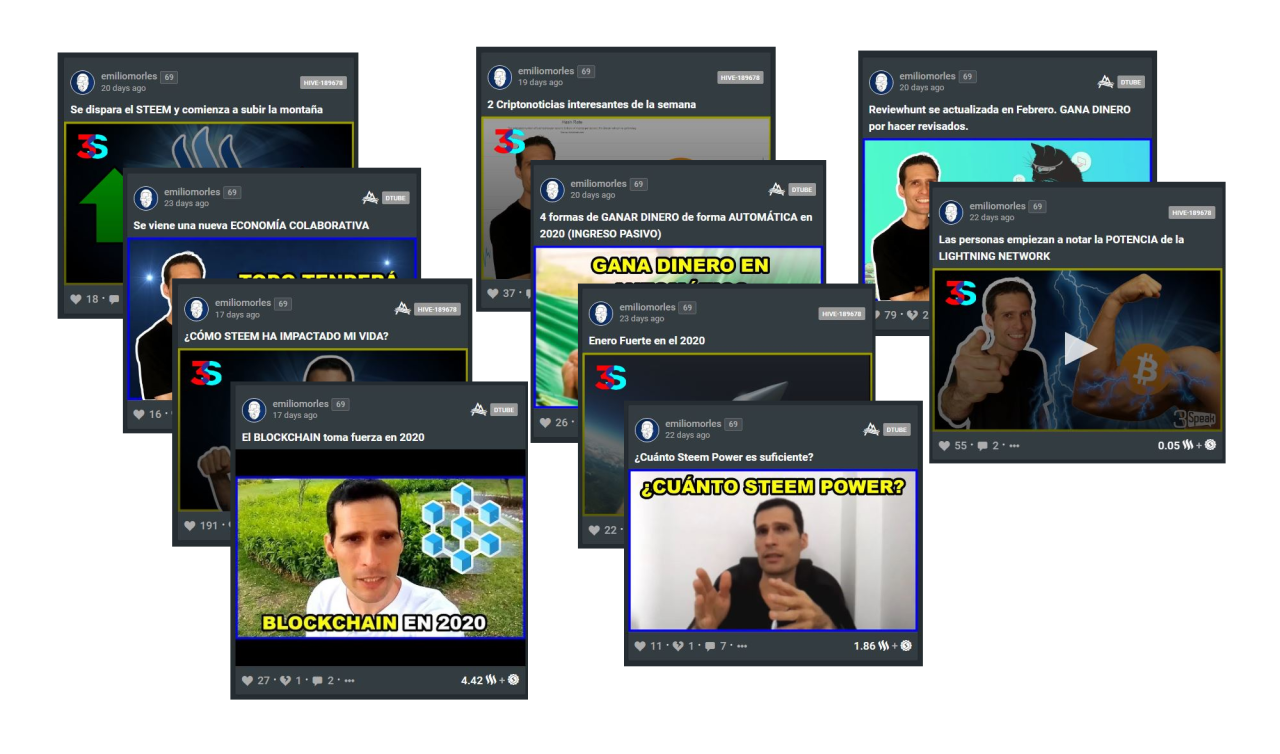This screenshot has height=754, width=1280.
Task: Click 4.42 payout value on BLOCKCHAIN post
Action: tap(472, 681)
